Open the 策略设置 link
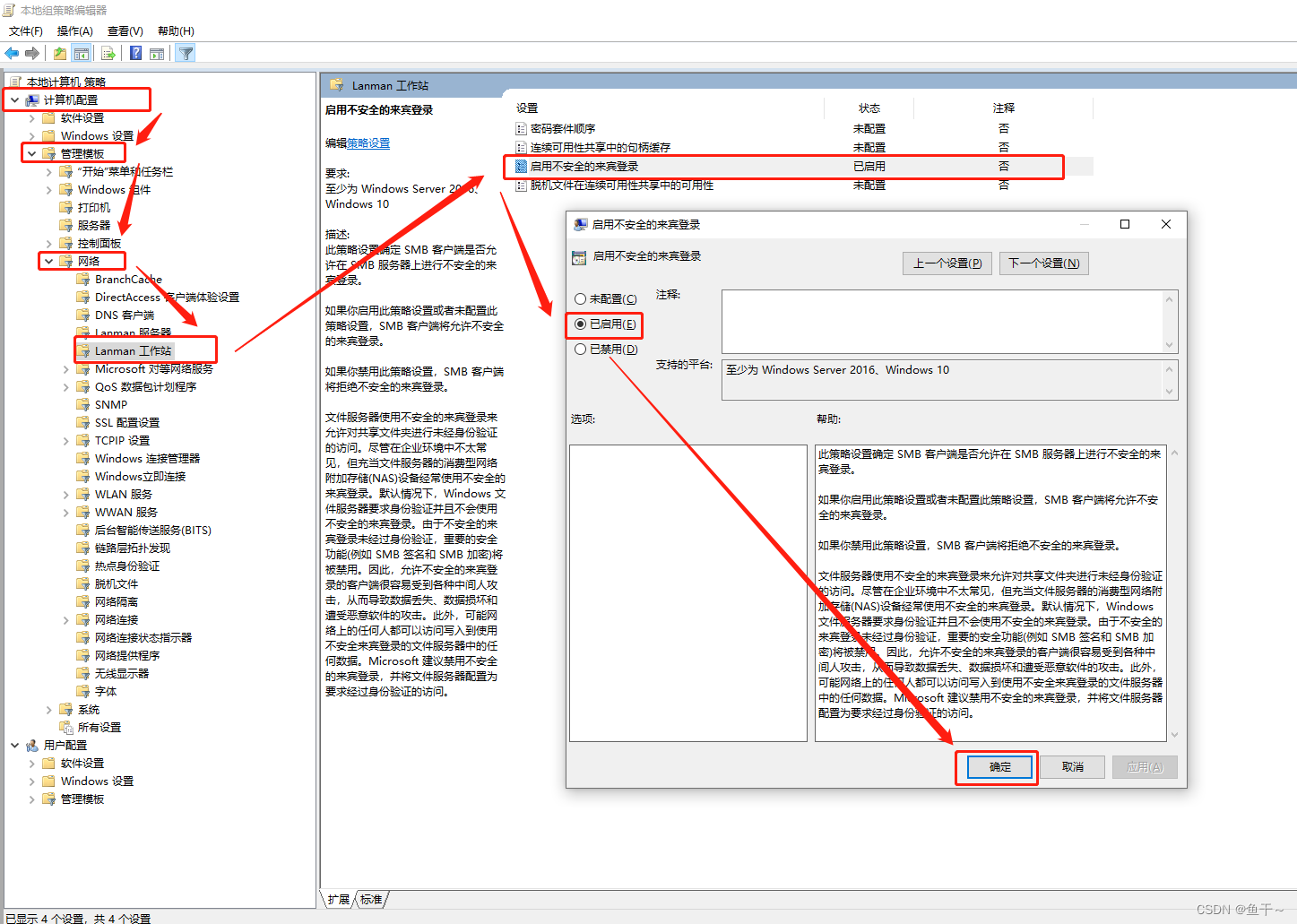This screenshot has width=1297, height=924. 368,143
